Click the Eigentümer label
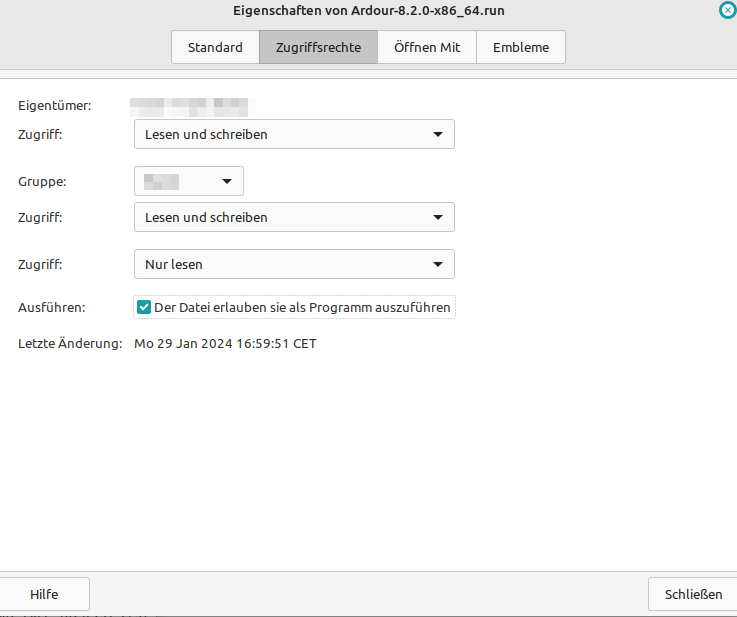737x617 pixels. coord(55,106)
